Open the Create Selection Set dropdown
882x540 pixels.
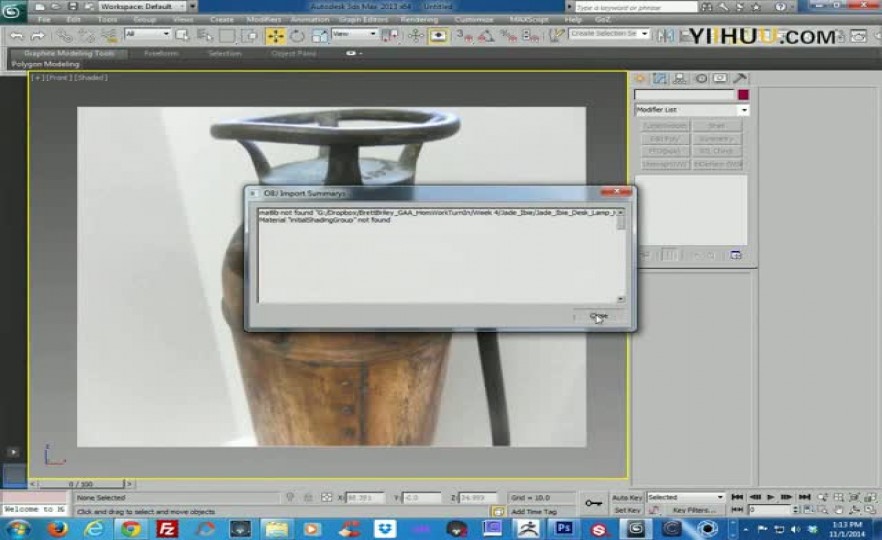coord(609,34)
